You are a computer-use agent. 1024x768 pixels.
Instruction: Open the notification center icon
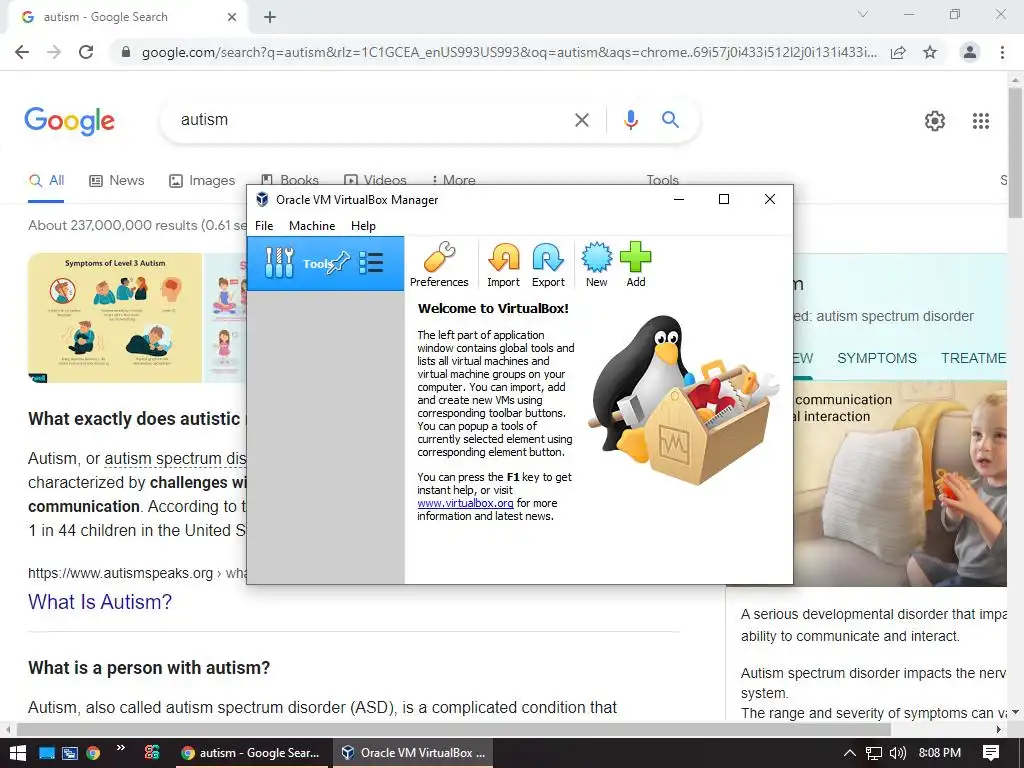(990, 753)
